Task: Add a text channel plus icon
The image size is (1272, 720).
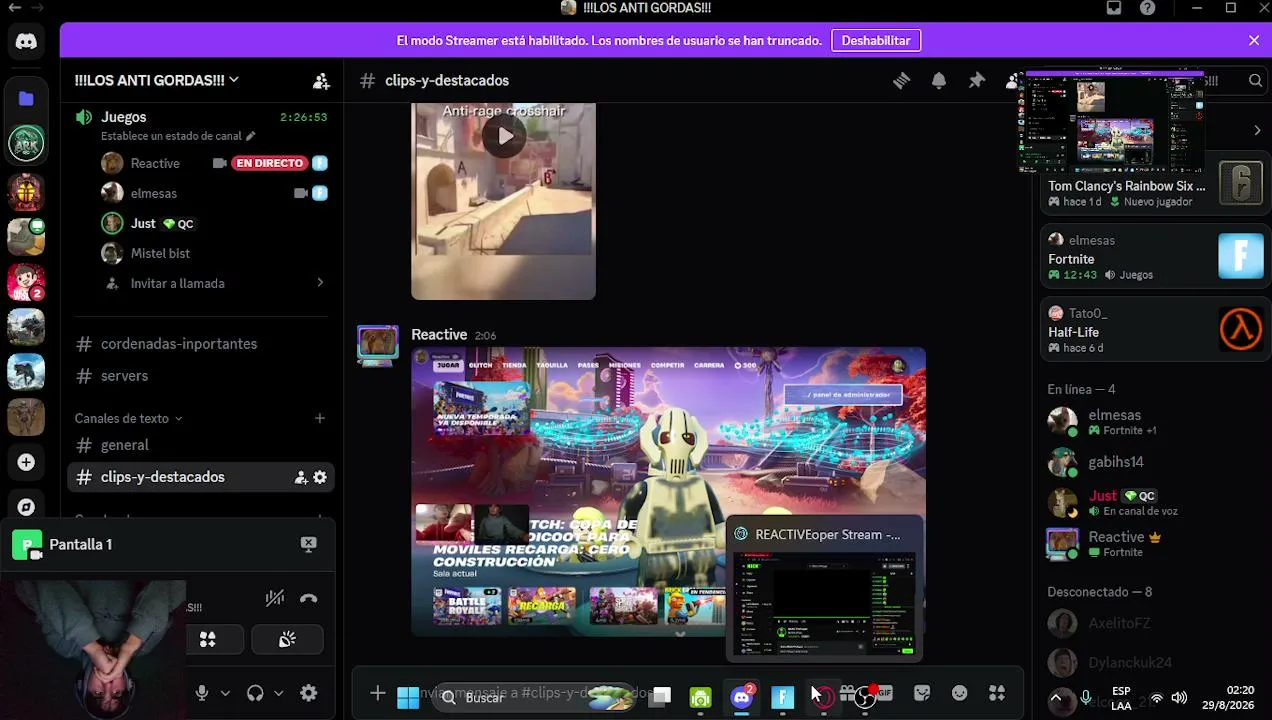Action: 320,418
